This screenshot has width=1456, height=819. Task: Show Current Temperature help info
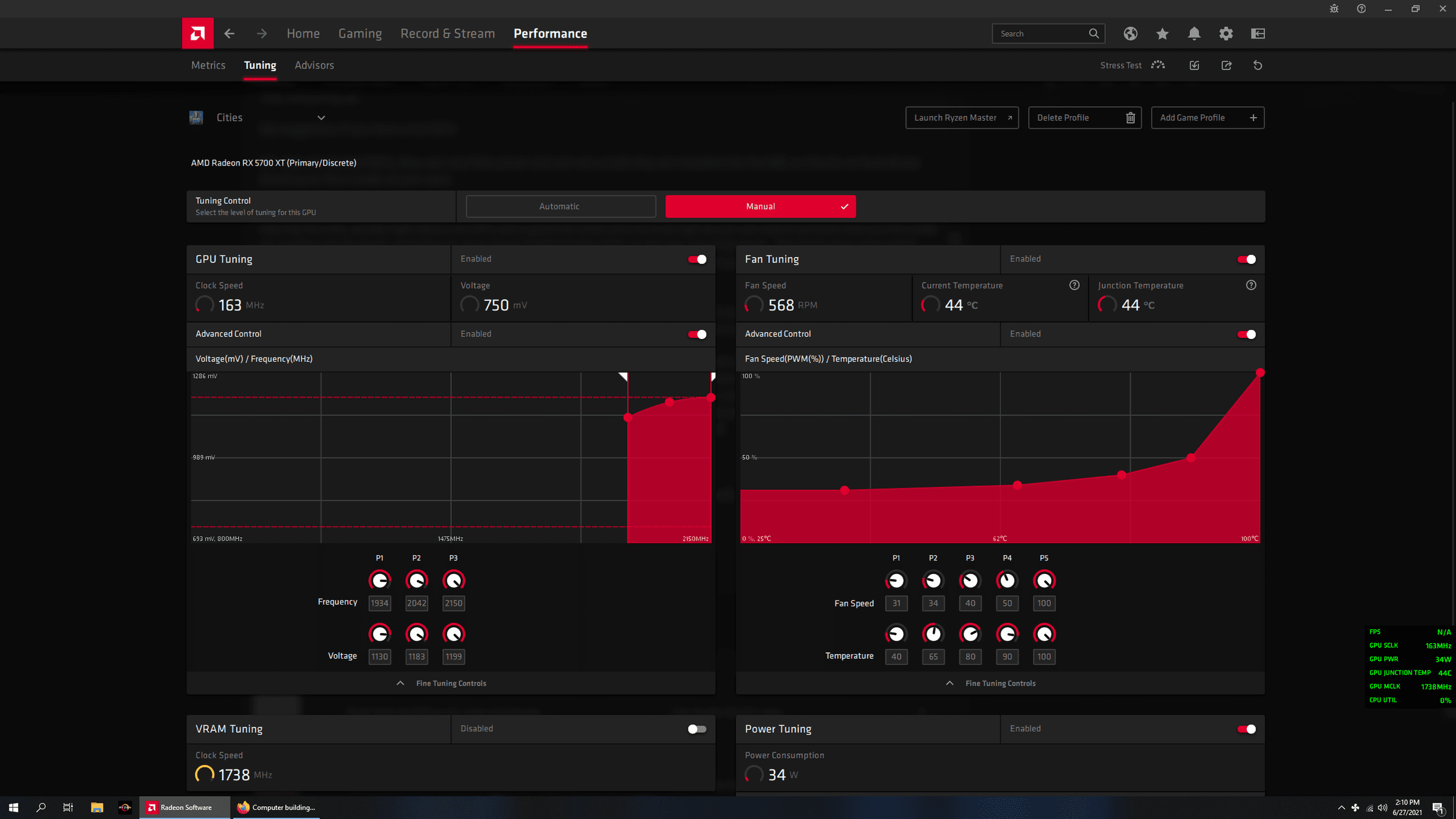(1075, 285)
